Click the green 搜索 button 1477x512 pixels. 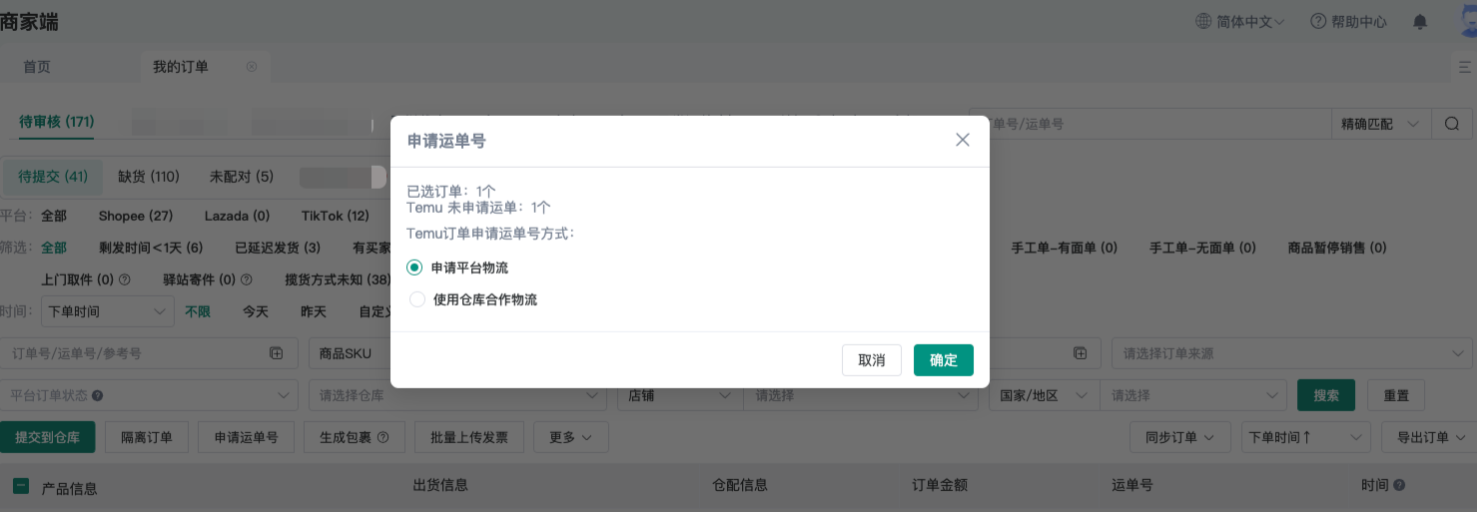tap(1326, 395)
